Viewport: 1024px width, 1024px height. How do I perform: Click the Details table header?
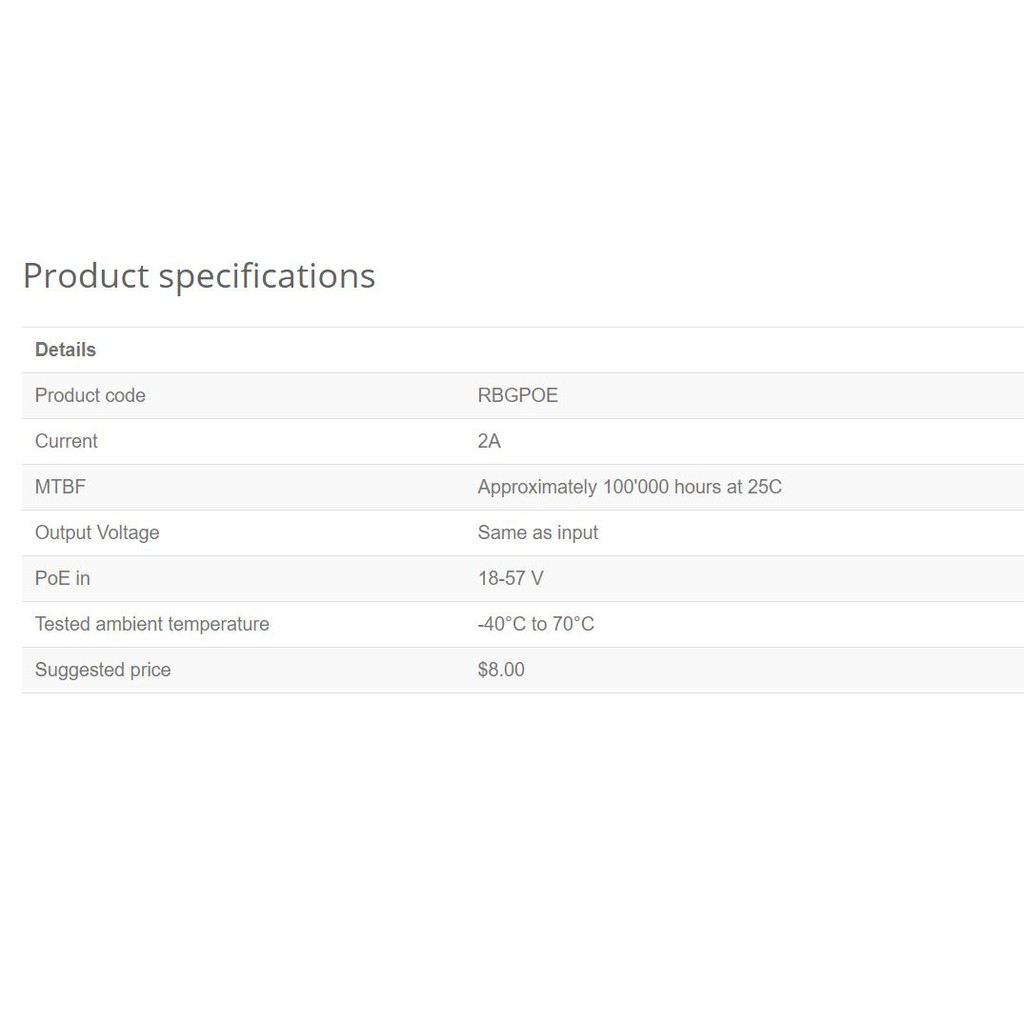tap(65, 350)
